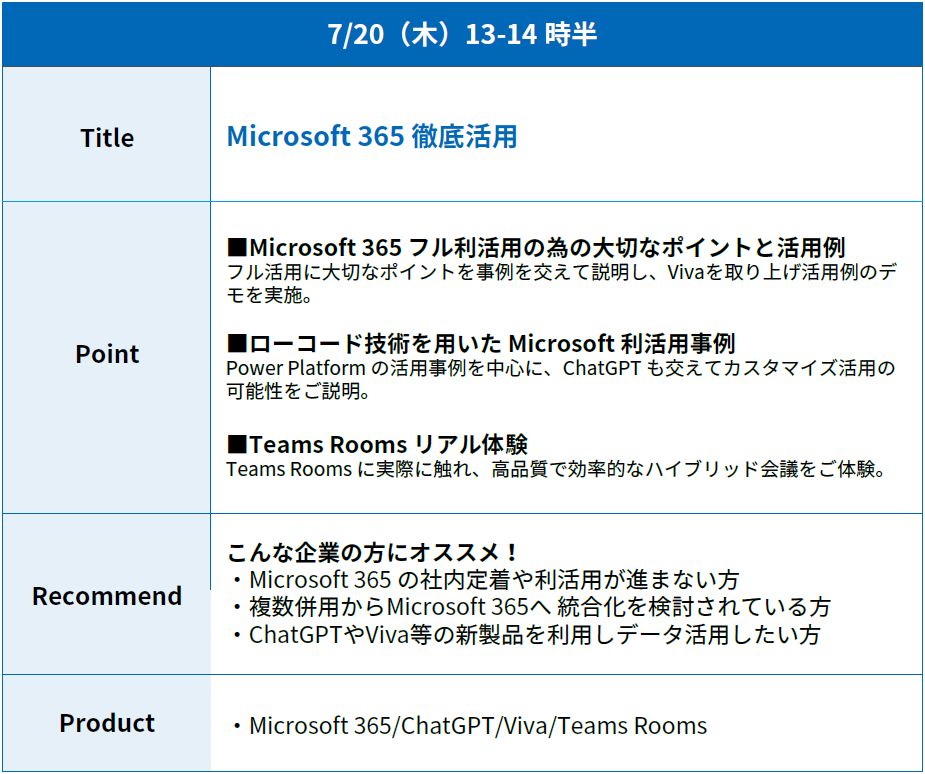Click the 7/20（木）13-14 時半 header bar
This screenshot has height=774, width=925.
[x=462, y=34]
